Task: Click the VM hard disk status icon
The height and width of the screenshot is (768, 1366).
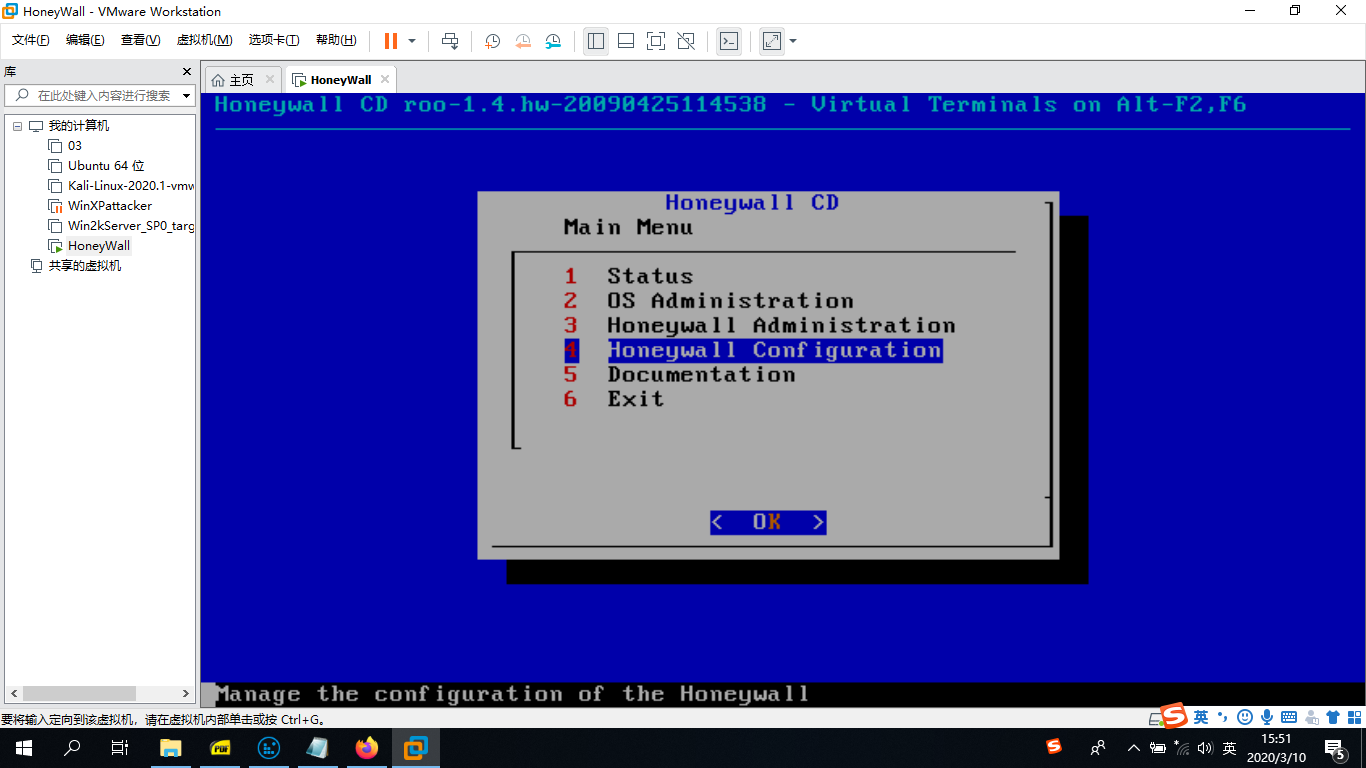Action: click(x=1157, y=718)
